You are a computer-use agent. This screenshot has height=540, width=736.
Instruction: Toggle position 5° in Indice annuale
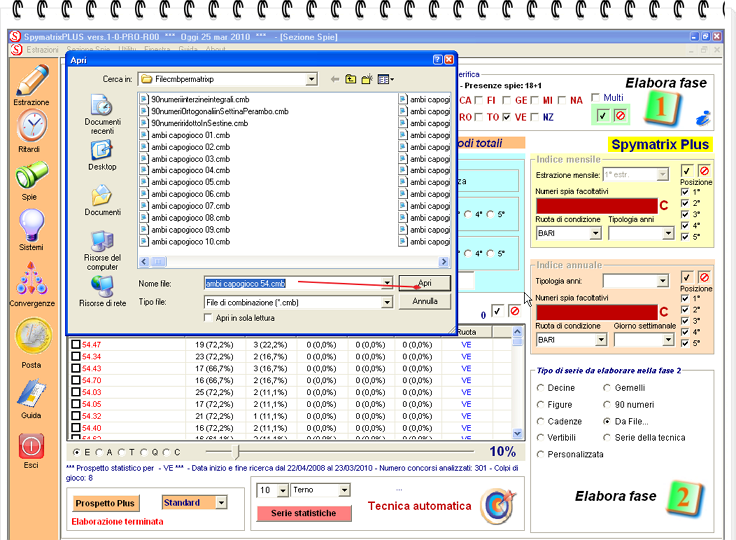click(685, 343)
